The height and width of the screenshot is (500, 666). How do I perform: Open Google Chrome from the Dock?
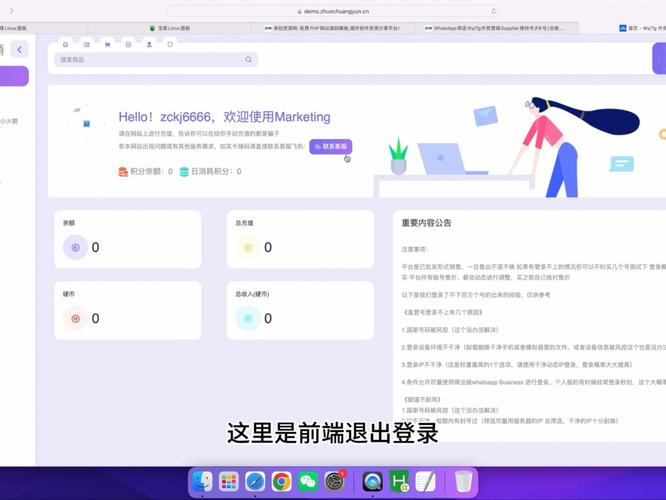click(281, 482)
